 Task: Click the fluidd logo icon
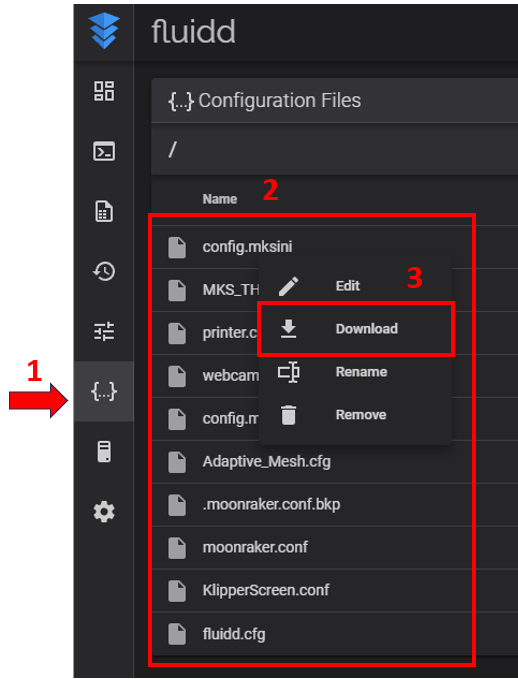pyautogui.click(x=104, y=30)
